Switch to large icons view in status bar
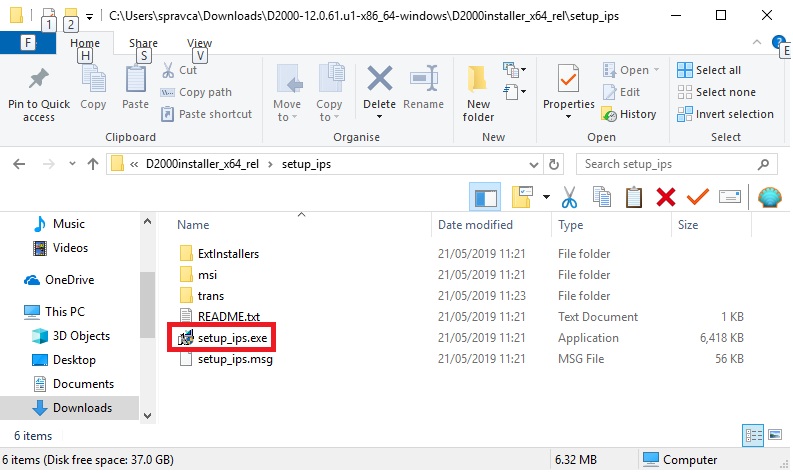793x473 pixels. point(774,435)
